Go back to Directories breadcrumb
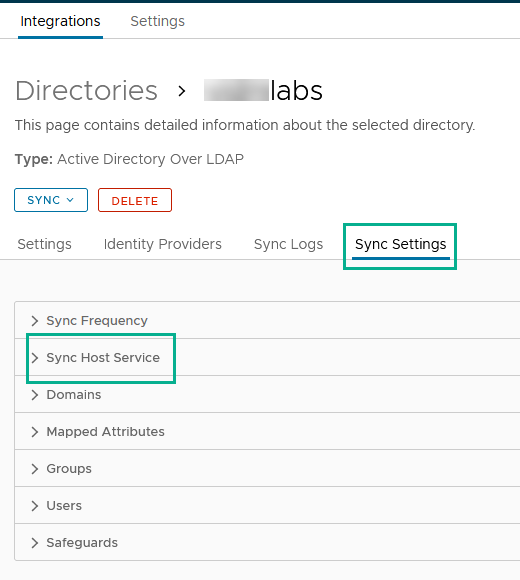 (86, 91)
